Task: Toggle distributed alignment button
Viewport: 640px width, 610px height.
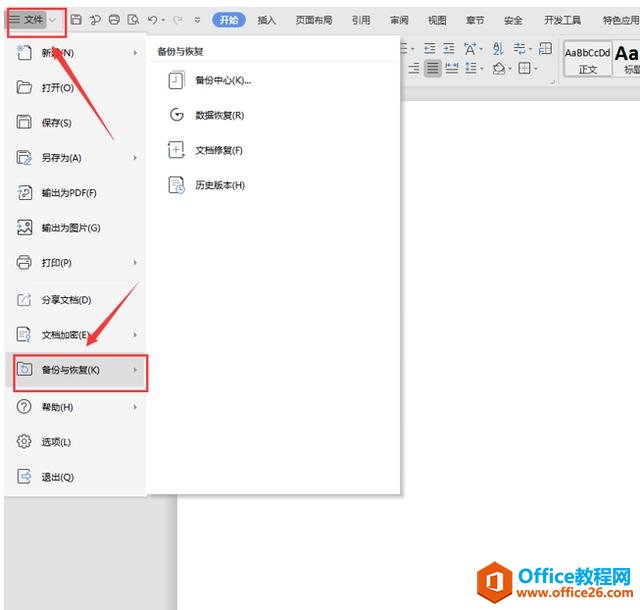Action: point(451,68)
